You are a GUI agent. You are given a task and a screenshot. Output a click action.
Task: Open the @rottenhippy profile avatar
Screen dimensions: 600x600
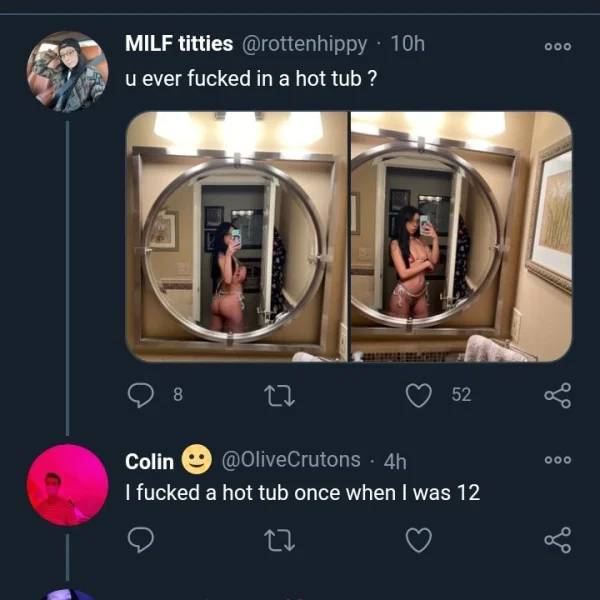pyautogui.click(x=66, y=71)
